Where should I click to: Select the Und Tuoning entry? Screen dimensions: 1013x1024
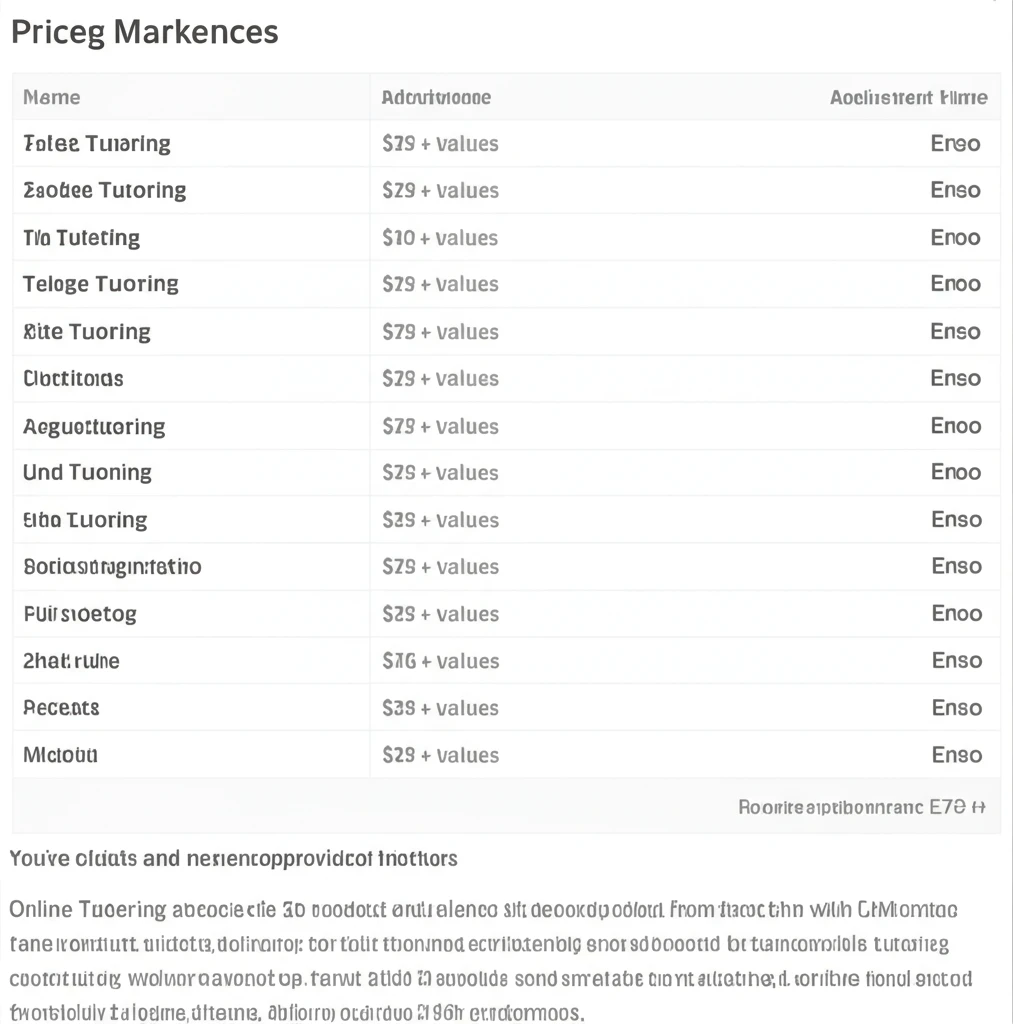point(88,472)
